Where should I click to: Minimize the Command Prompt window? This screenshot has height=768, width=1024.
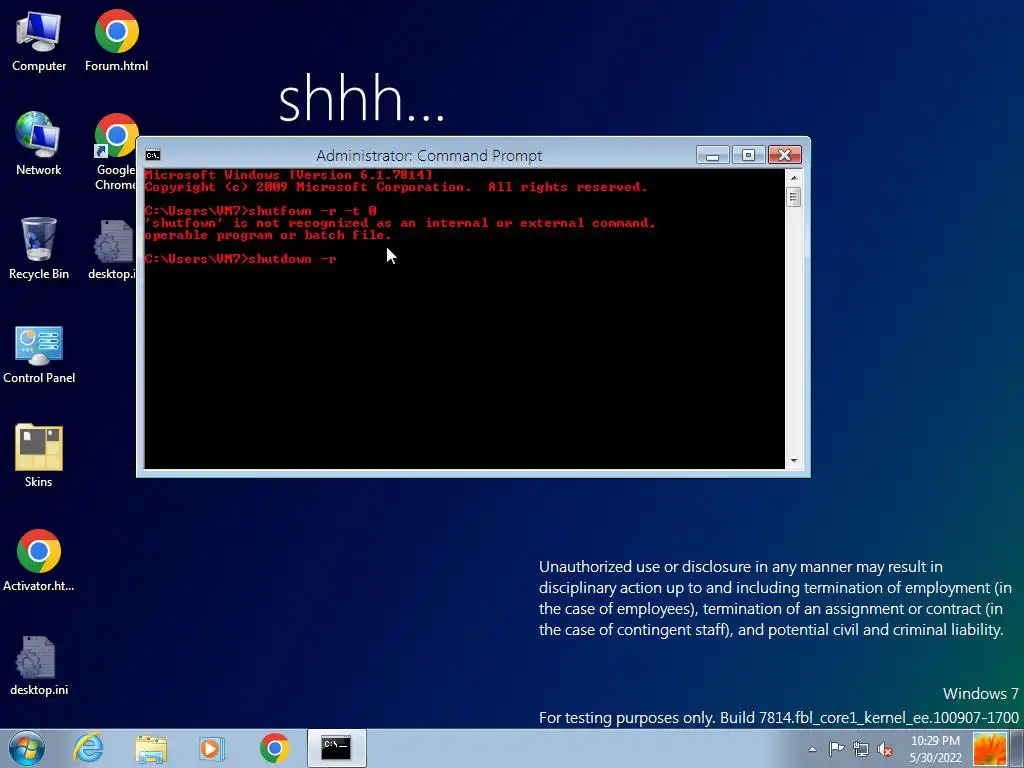[x=712, y=155]
